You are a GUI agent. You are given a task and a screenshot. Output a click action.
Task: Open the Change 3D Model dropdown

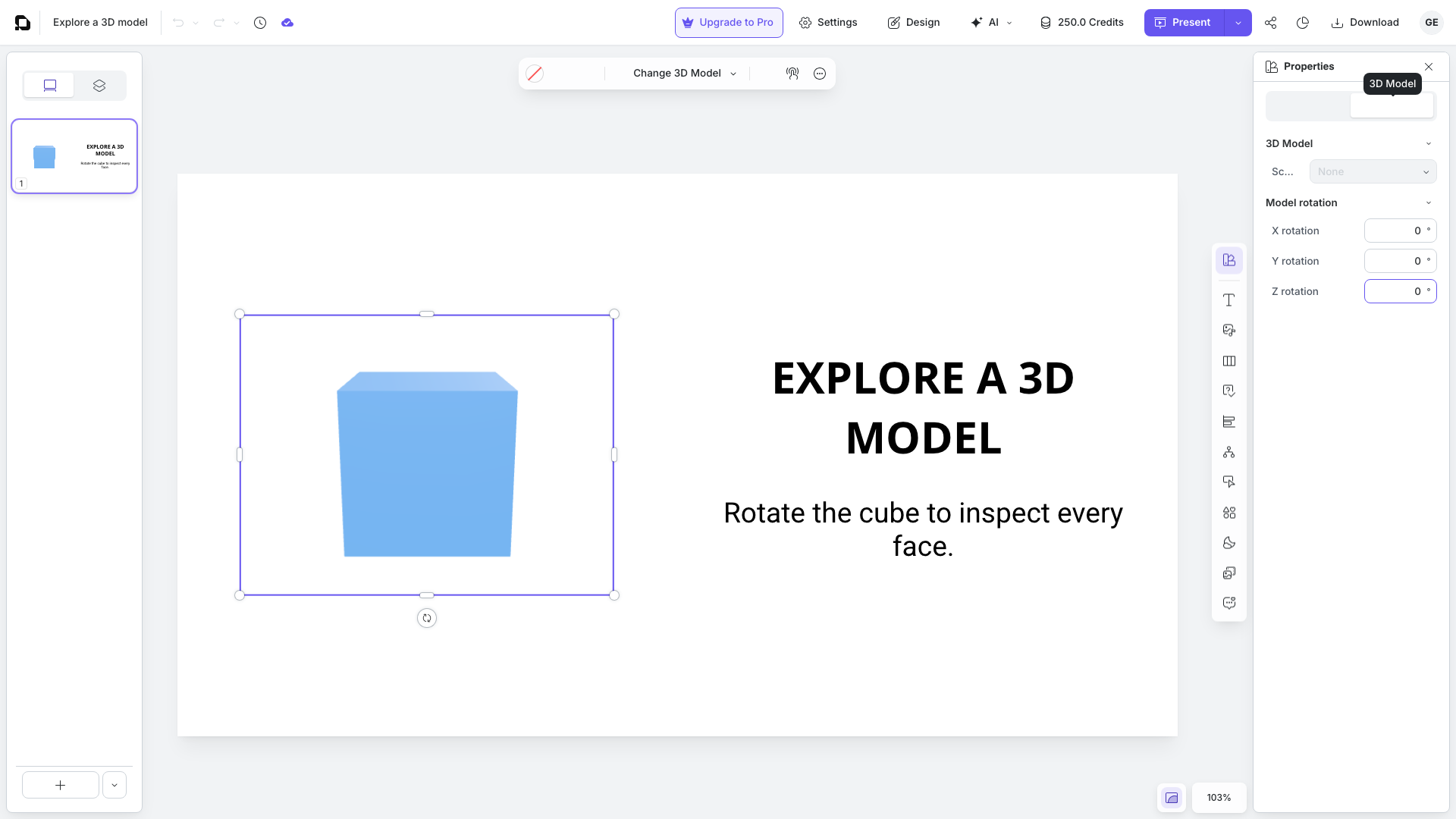point(685,74)
